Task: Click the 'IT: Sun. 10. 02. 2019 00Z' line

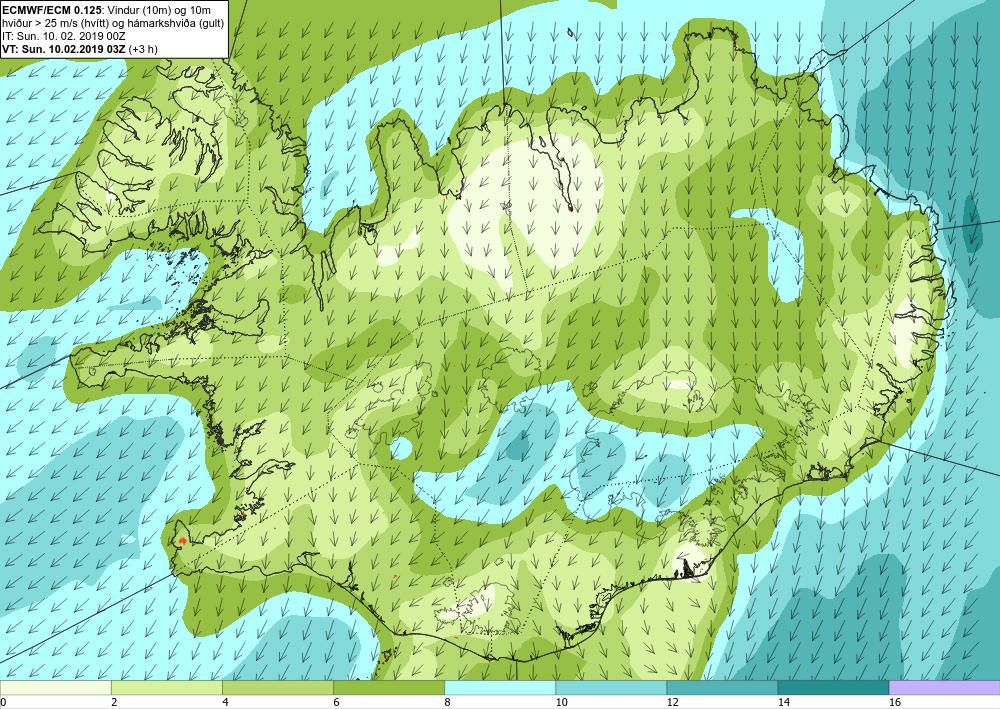Action: coord(64,36)
